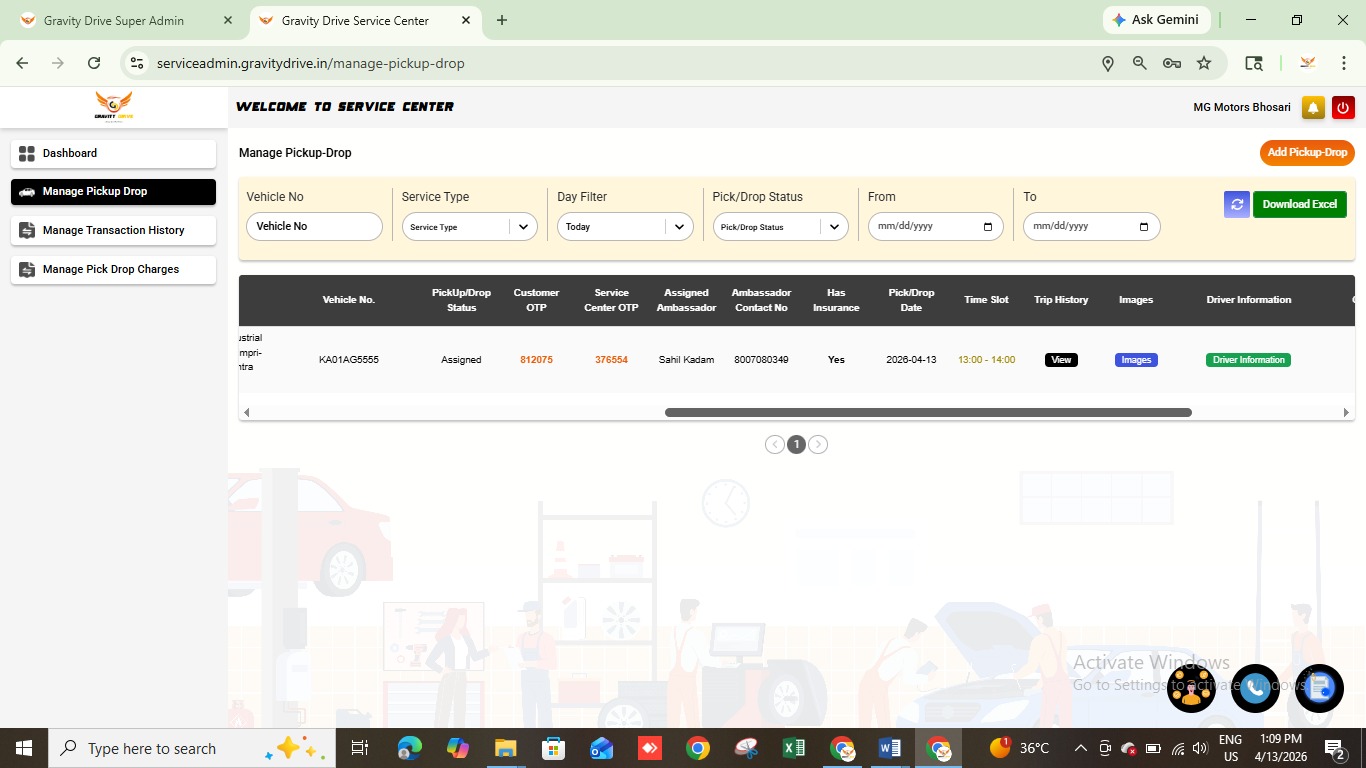Click the blue refresh filters icon
1366x768 pixels.
1236,204
